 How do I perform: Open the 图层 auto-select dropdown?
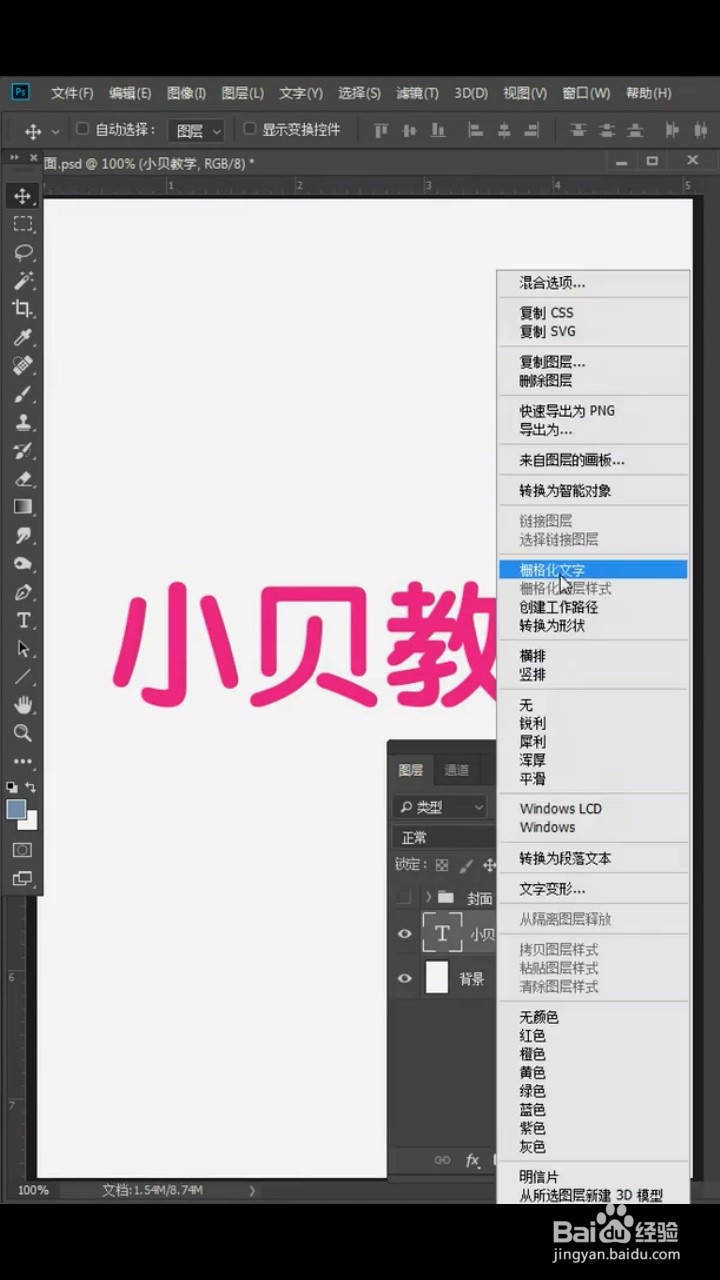click(197, 131)
